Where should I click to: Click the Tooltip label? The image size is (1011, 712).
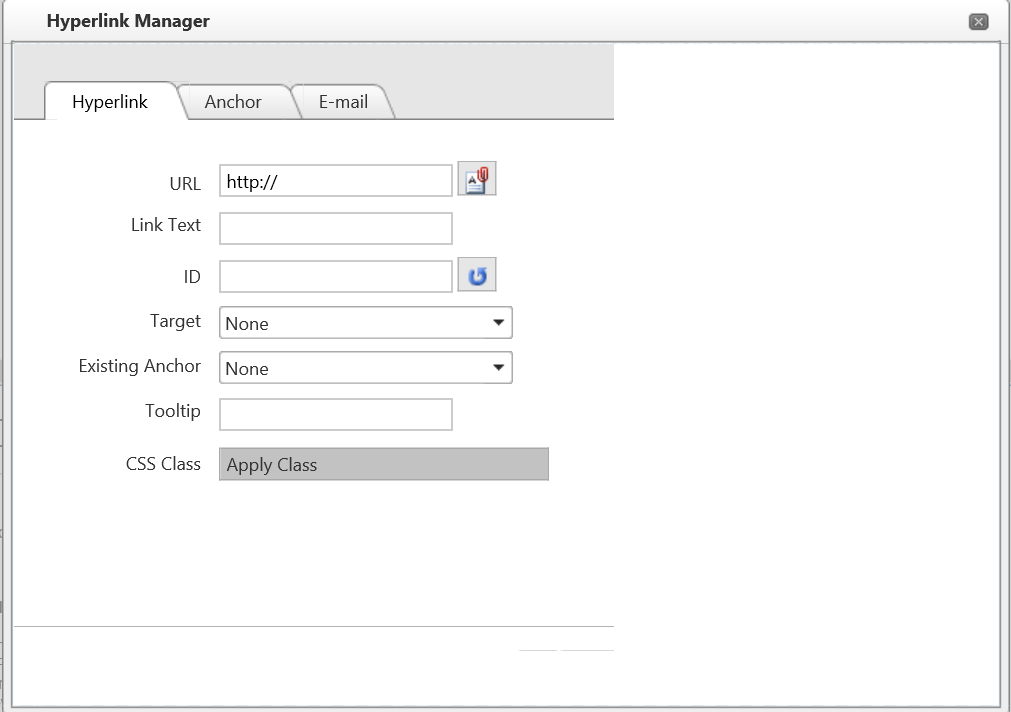[x=173, y=411]
